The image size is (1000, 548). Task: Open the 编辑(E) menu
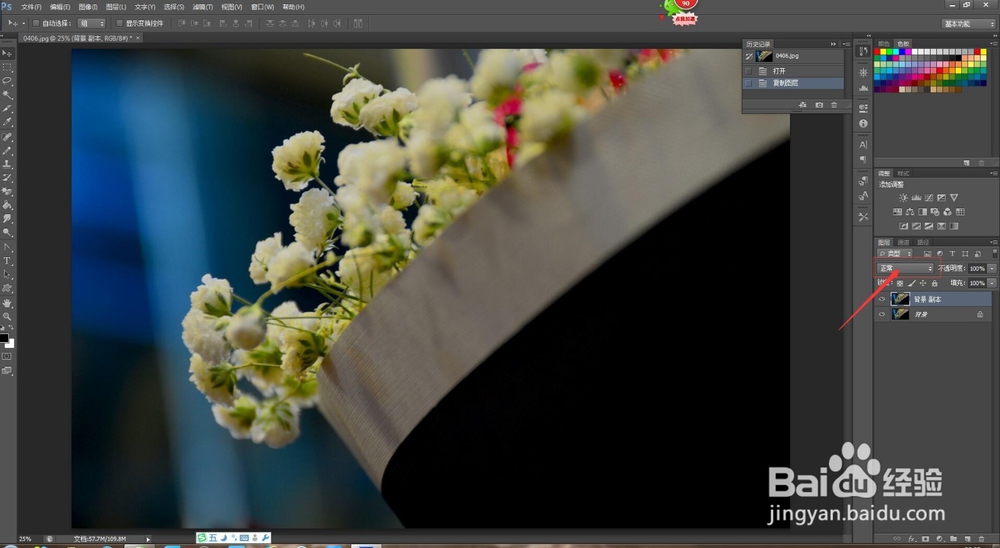[60, 7]
